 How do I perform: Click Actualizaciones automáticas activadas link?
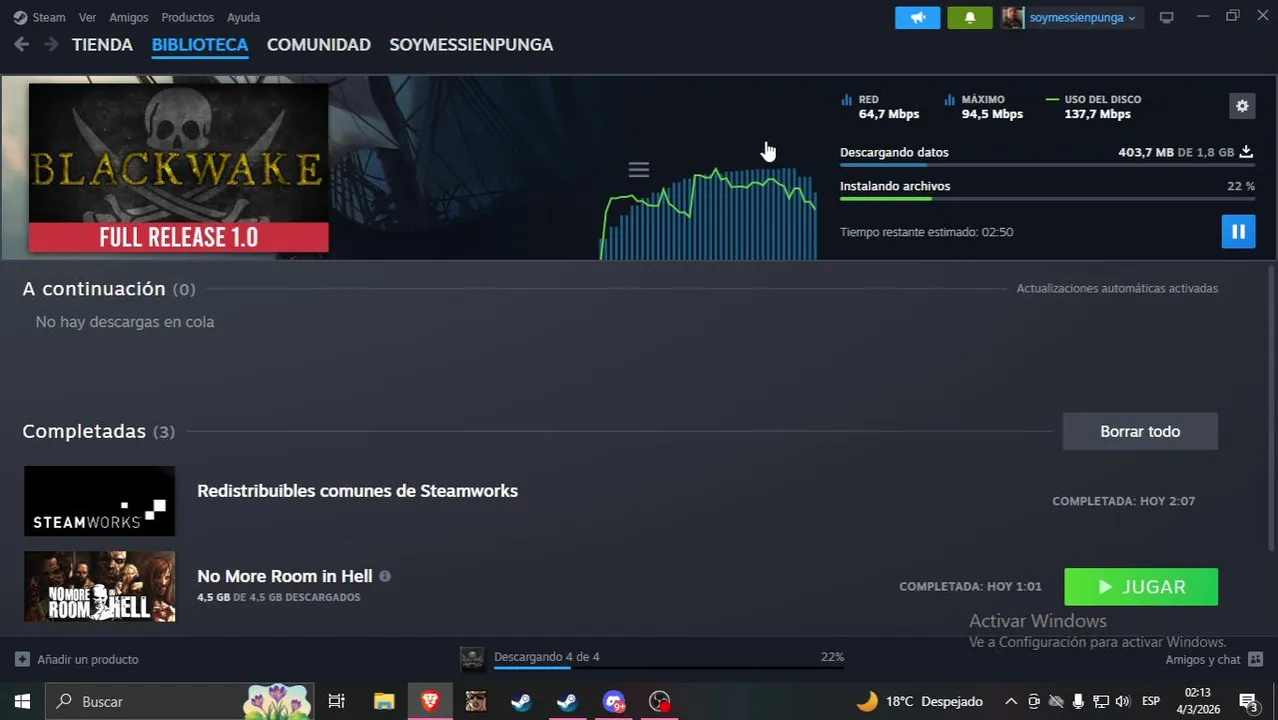tap(1117, 288)
